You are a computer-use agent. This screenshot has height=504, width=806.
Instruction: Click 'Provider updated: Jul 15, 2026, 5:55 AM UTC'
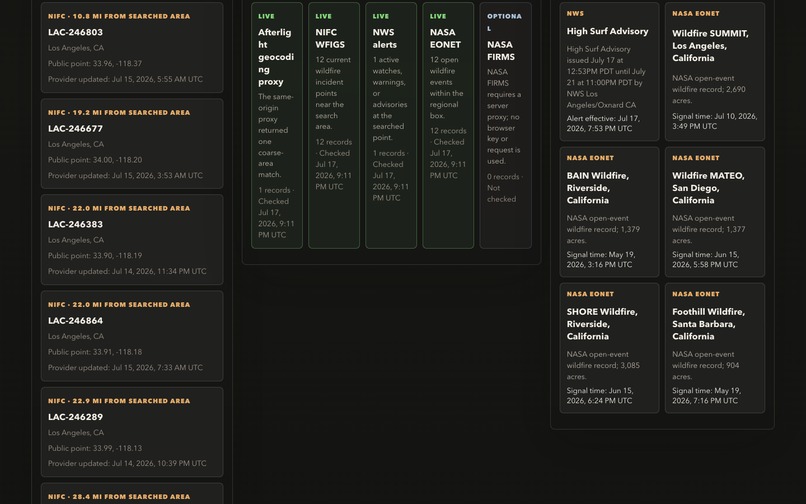point(125,79)
